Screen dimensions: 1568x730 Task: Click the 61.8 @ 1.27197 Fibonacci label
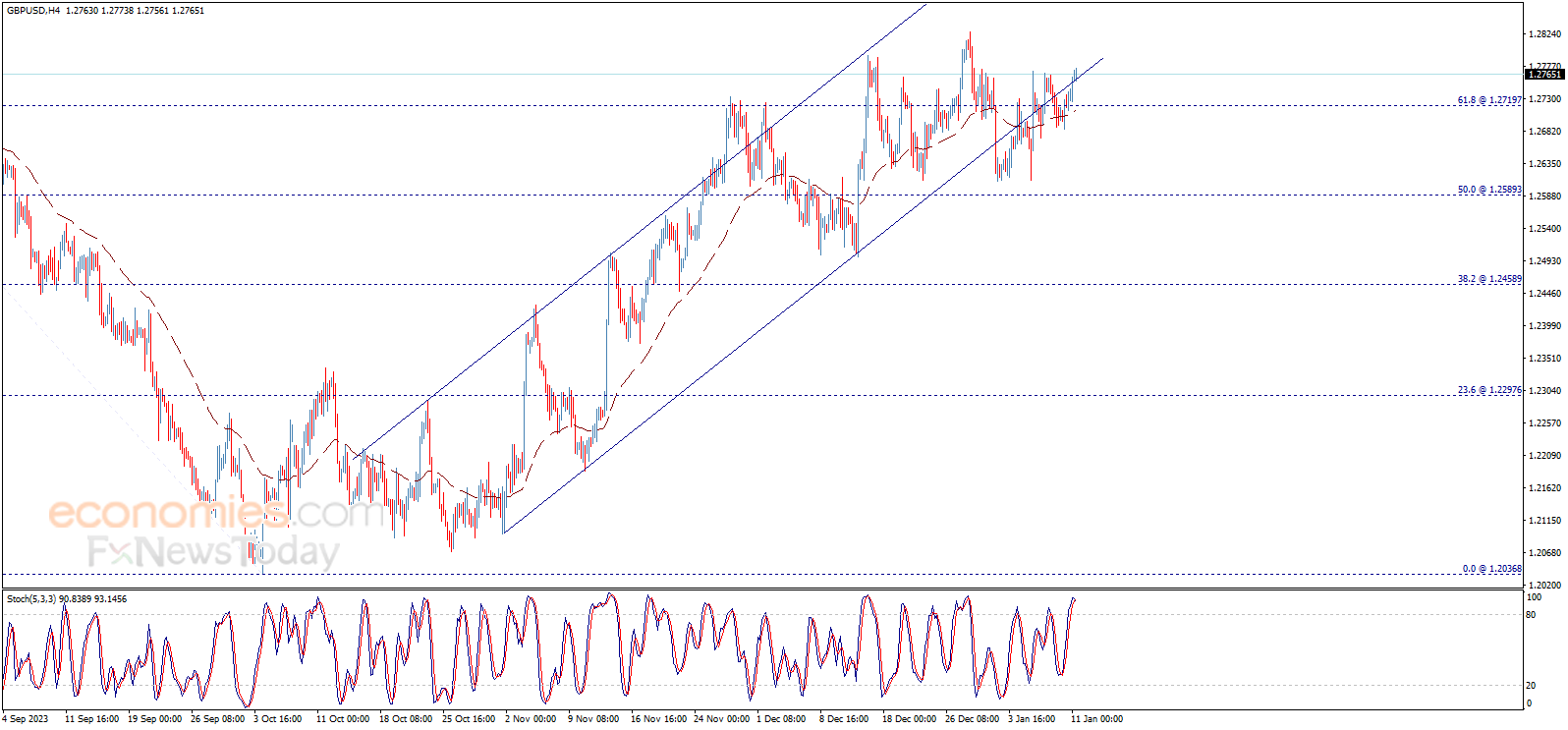pos(1489,100)
